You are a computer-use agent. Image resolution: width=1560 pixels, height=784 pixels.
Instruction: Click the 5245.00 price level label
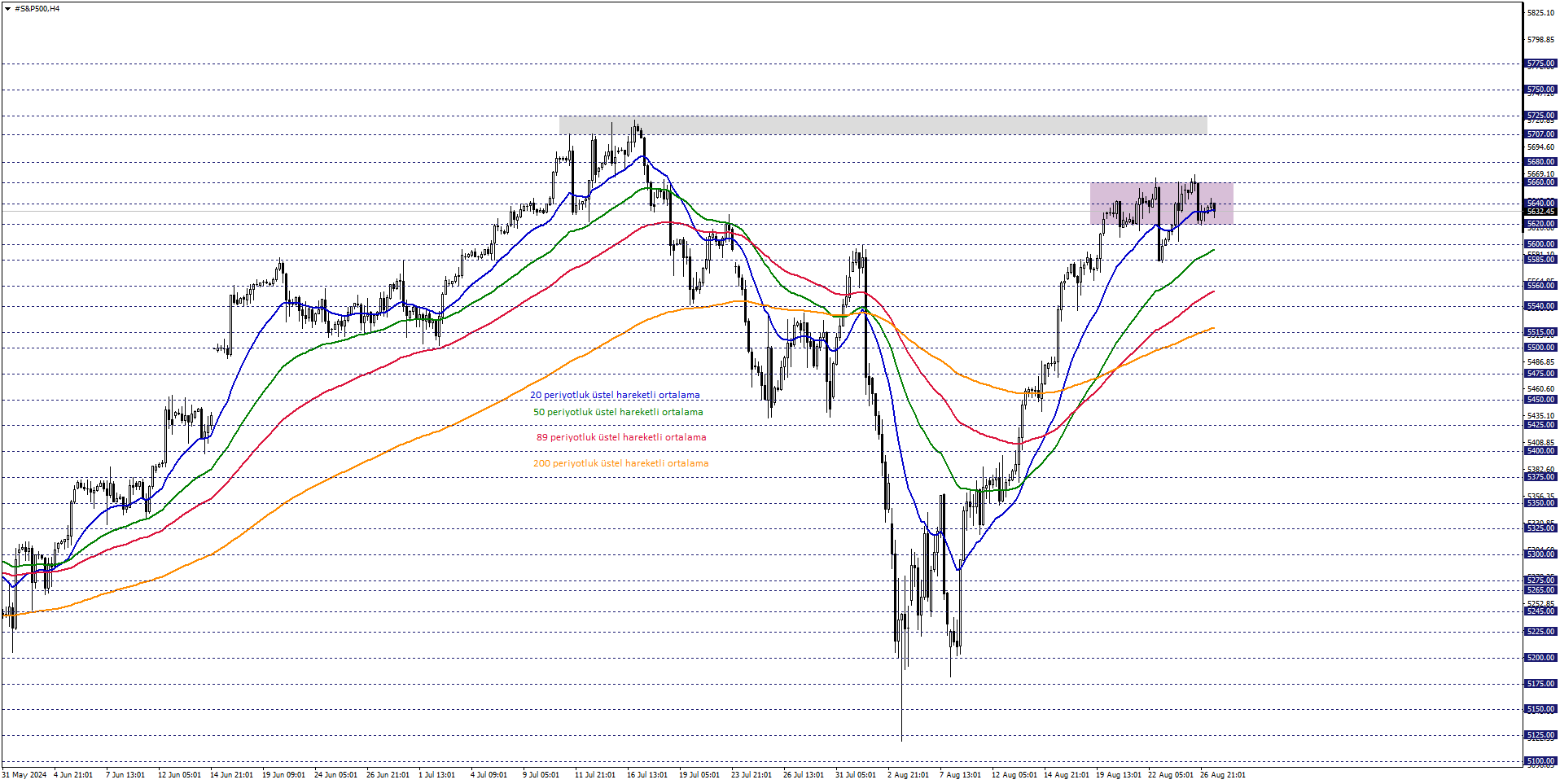[1540, 611]
